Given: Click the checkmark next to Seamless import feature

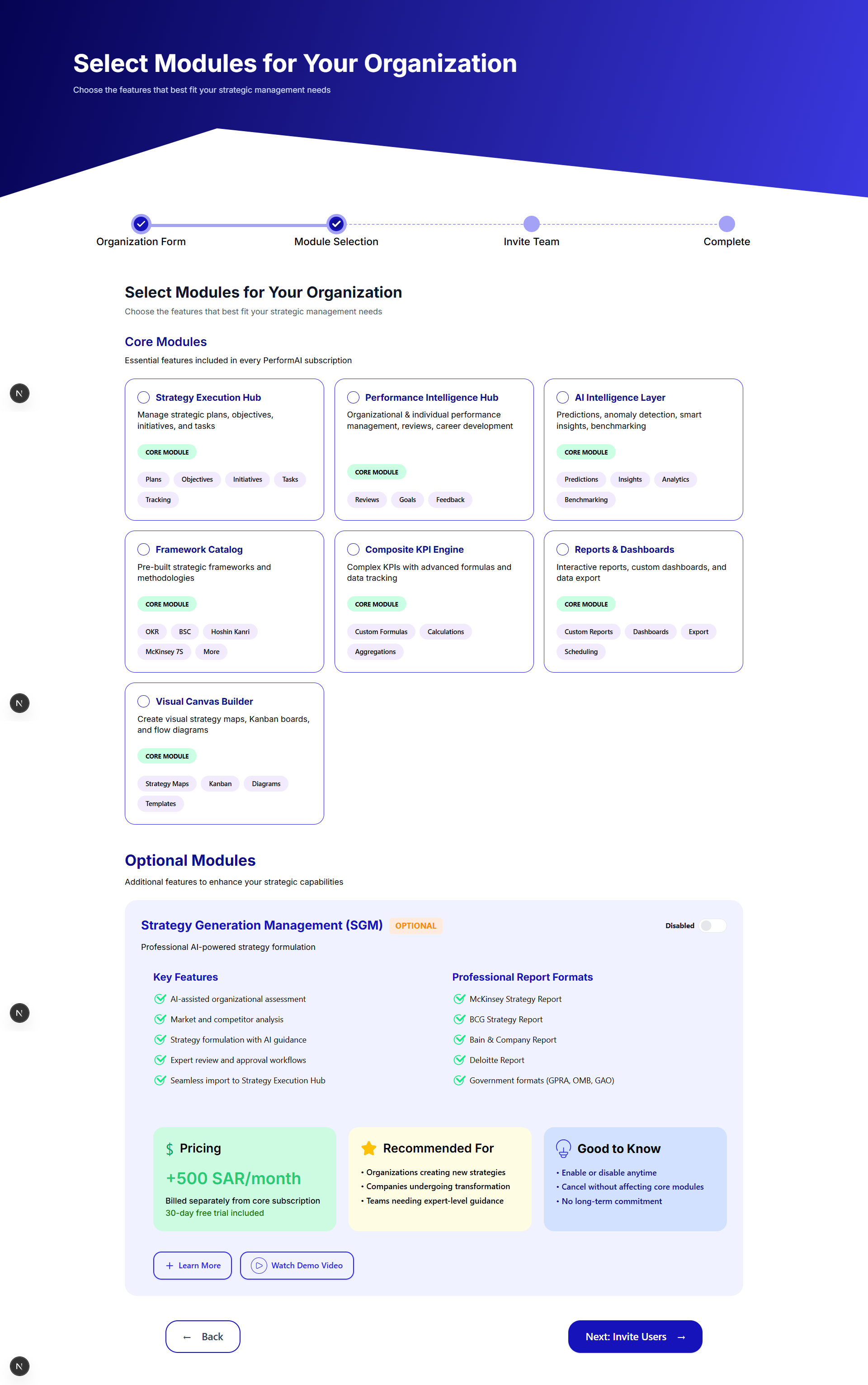Looking at the screenshot, I should (161, 1080).
